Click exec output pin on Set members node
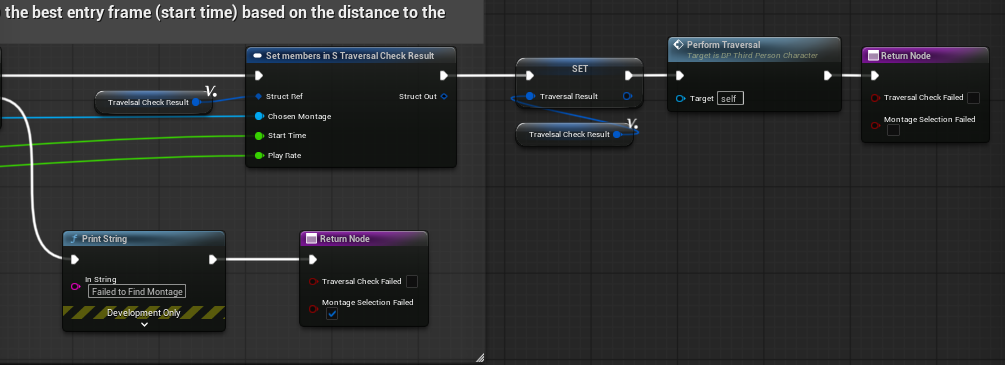1005x365 pixels. [444, 76]
